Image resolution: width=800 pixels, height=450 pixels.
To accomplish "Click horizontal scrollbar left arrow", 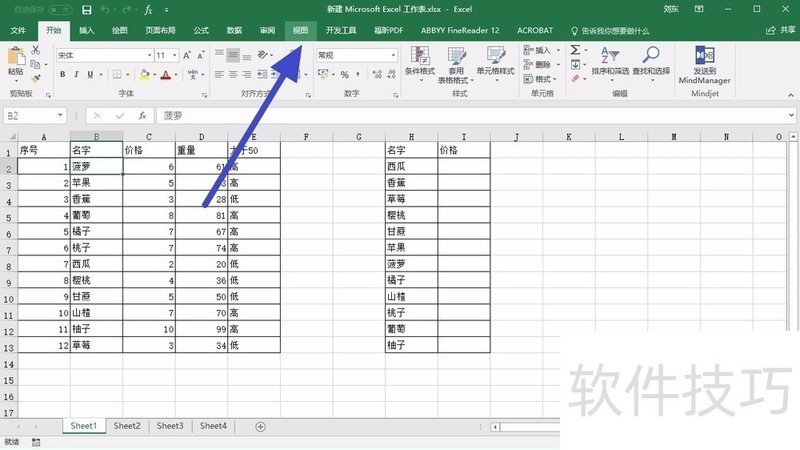I will (x=495, y=427).
